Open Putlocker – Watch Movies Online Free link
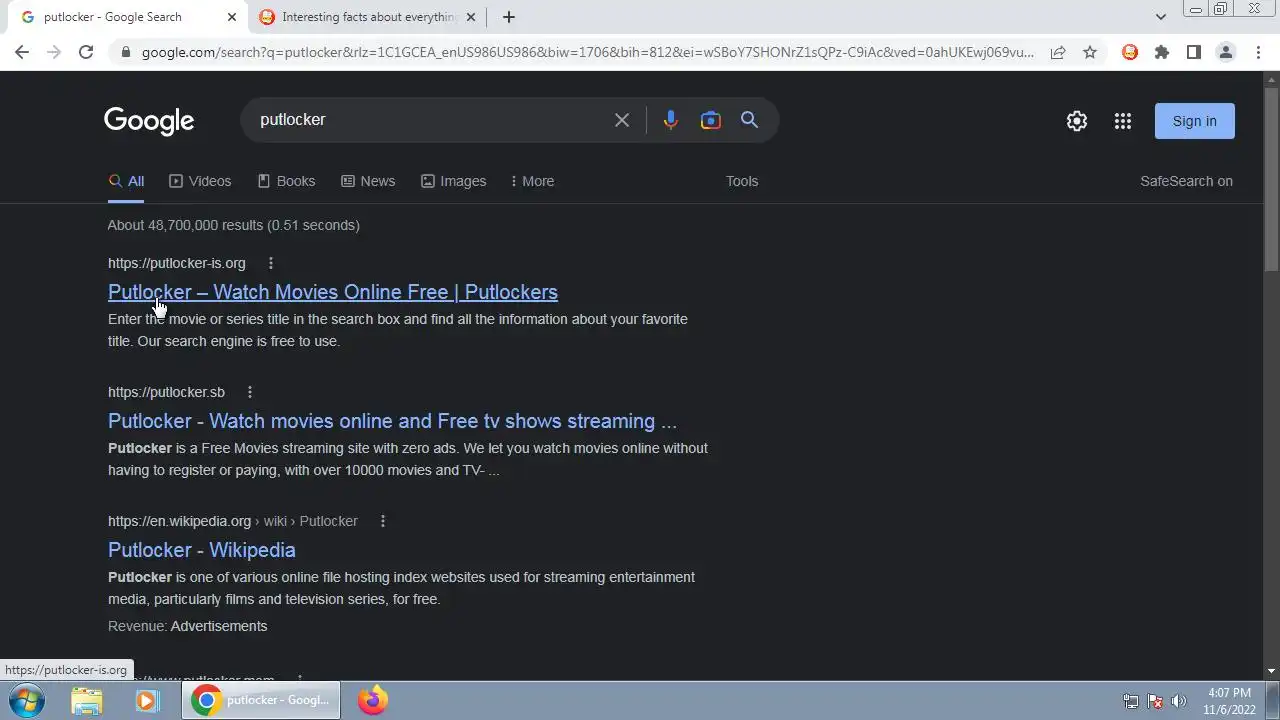1280x720 pixels. click(333, 292)
